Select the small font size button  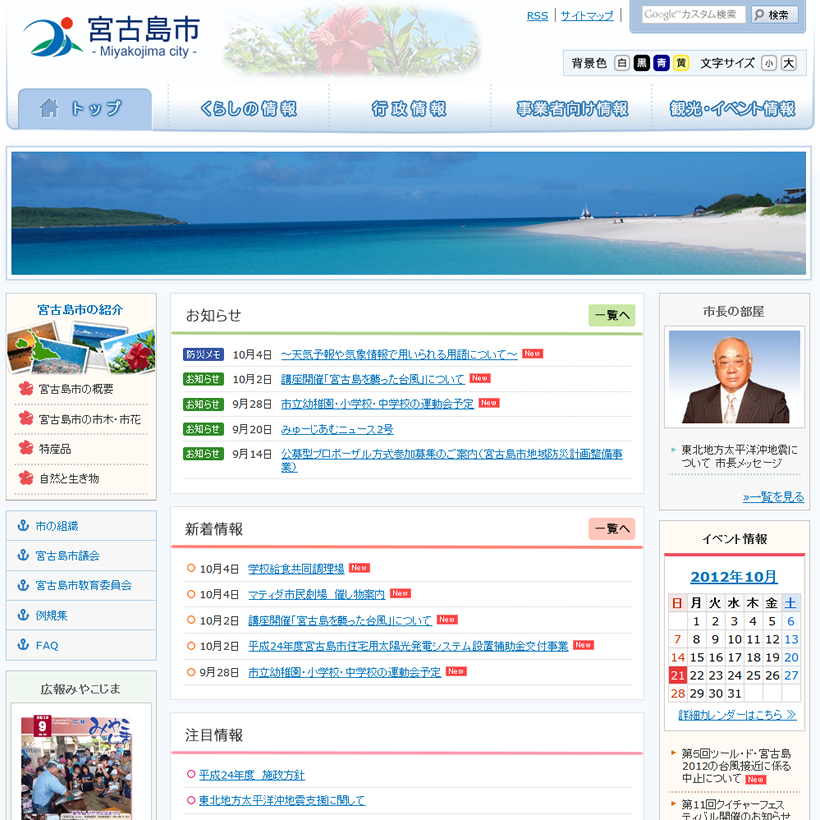tap(768, 63)
